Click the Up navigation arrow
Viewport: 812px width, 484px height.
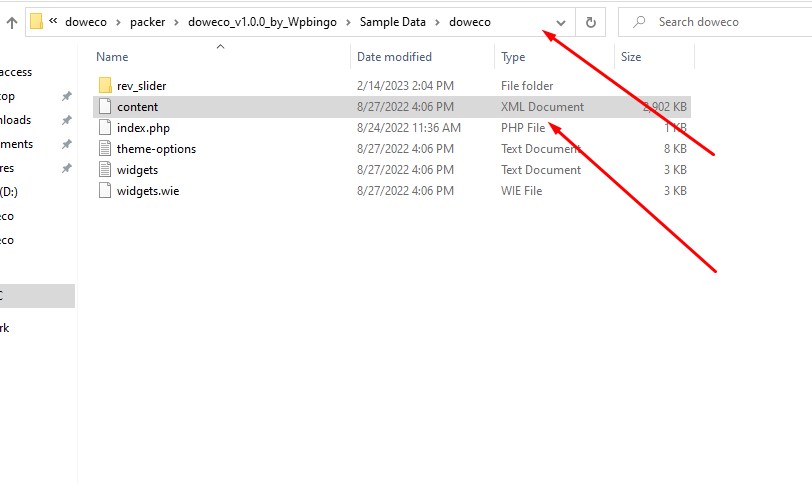(x=12, y=22)
